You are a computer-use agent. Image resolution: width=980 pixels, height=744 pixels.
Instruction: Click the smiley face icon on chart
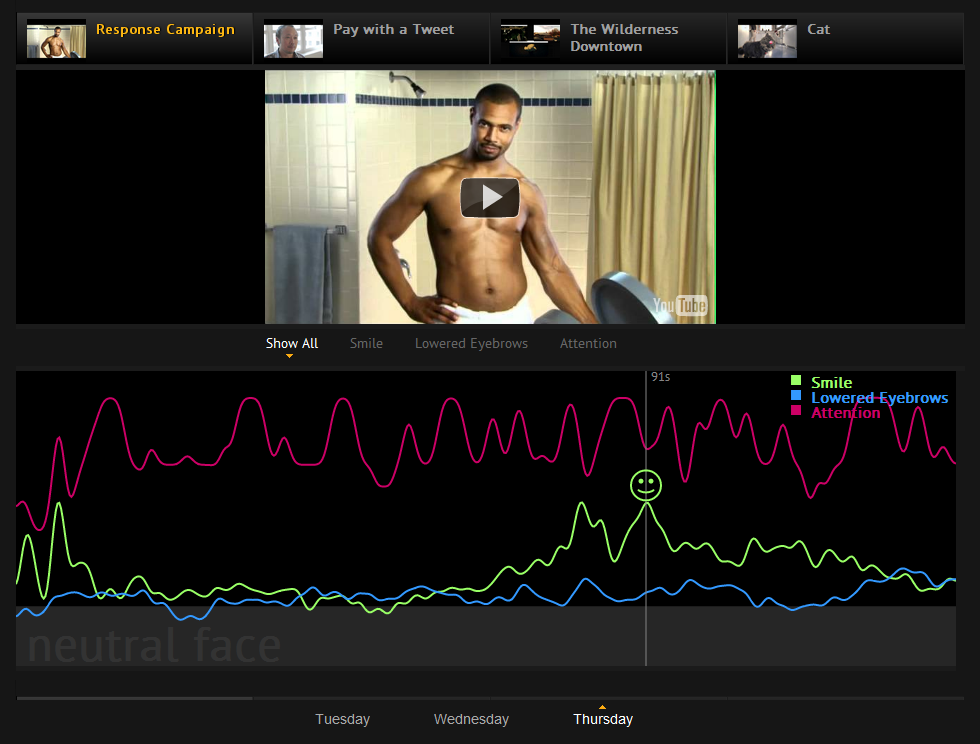coord(646,485)
